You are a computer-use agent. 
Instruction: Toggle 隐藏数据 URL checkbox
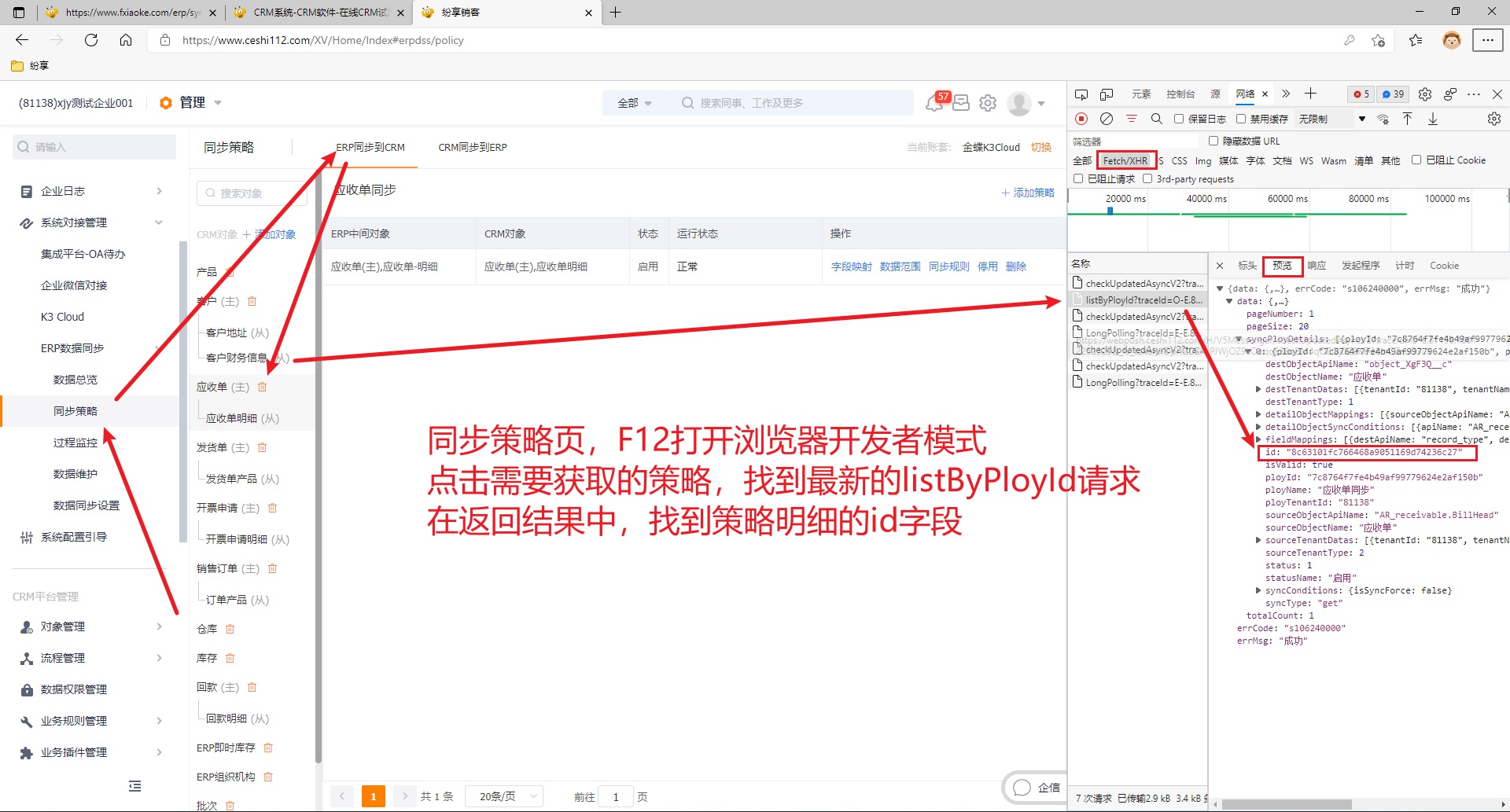pos(1214,141)
